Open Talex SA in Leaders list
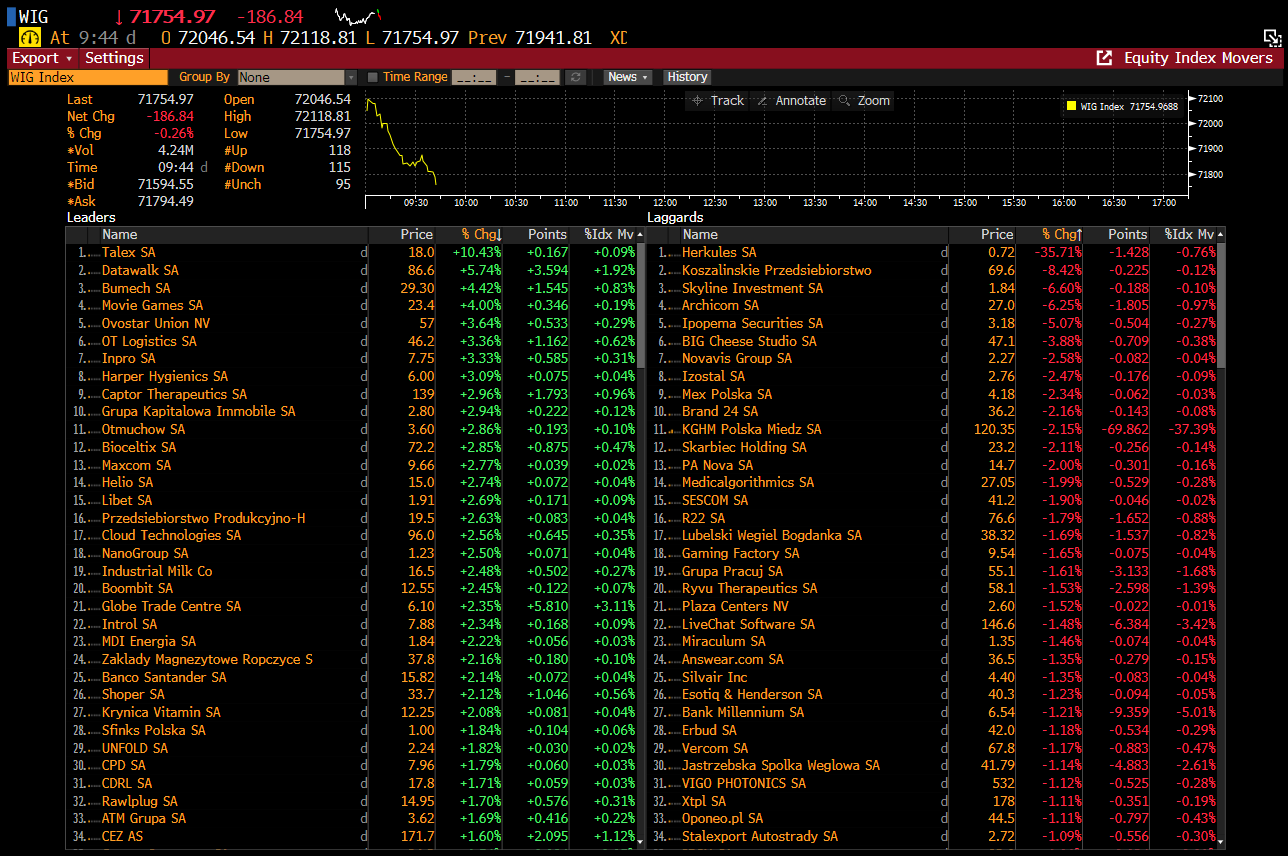Image resolution: width=1288 pixels, height=856 pixels. coord(129,253)
